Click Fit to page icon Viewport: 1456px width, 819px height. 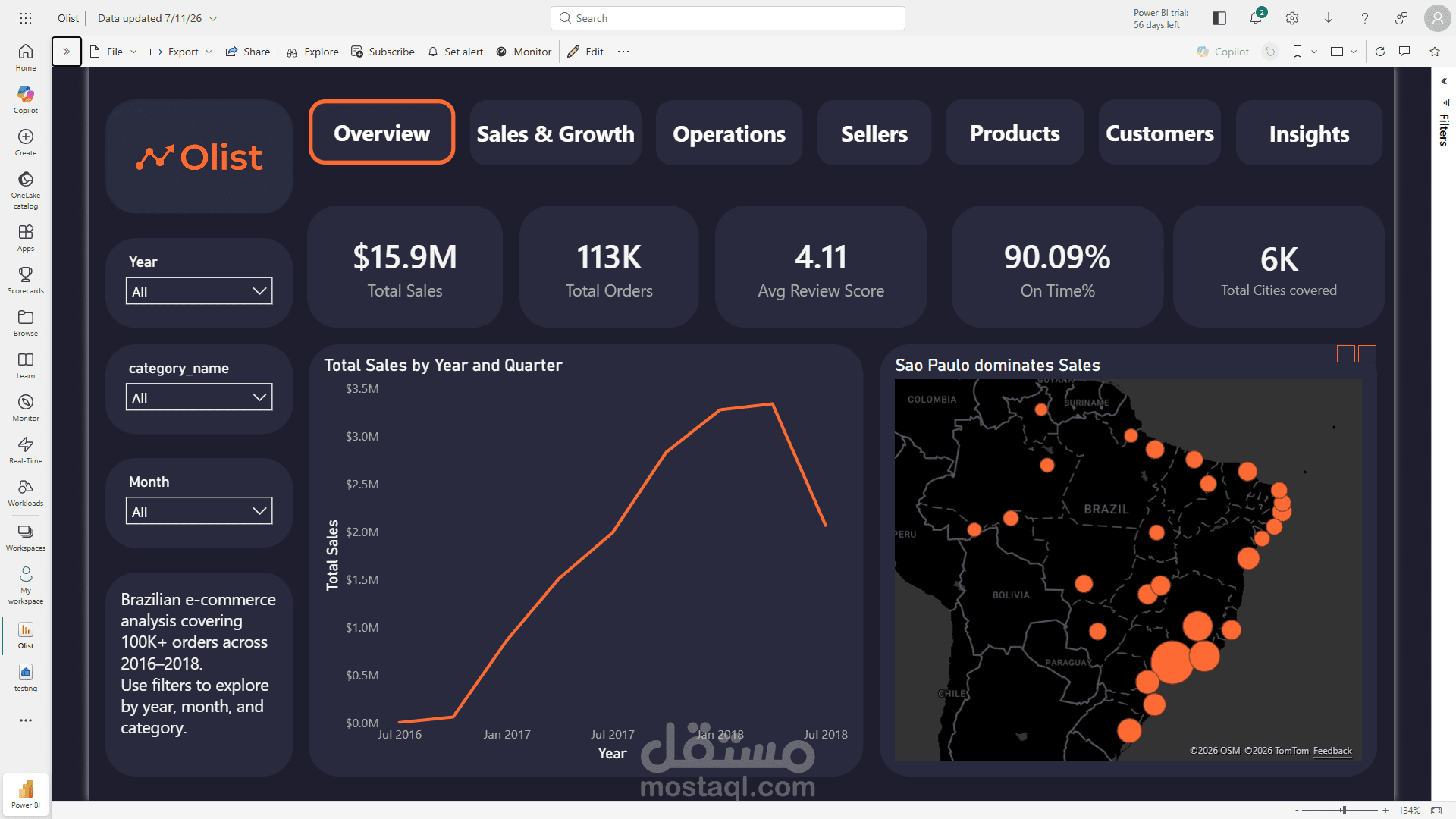coord(1436,810)
